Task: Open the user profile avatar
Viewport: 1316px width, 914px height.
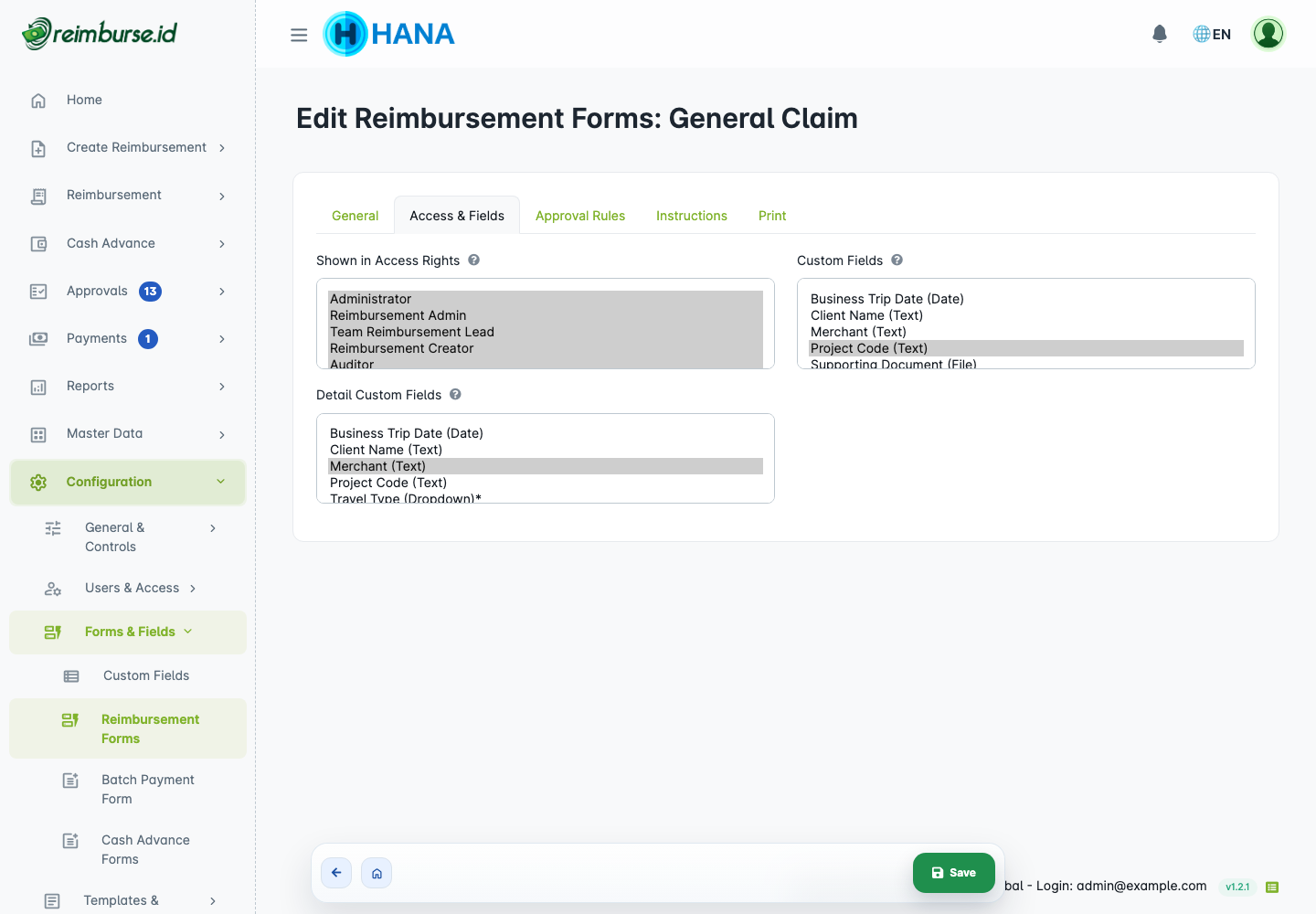Action: 1268,34
